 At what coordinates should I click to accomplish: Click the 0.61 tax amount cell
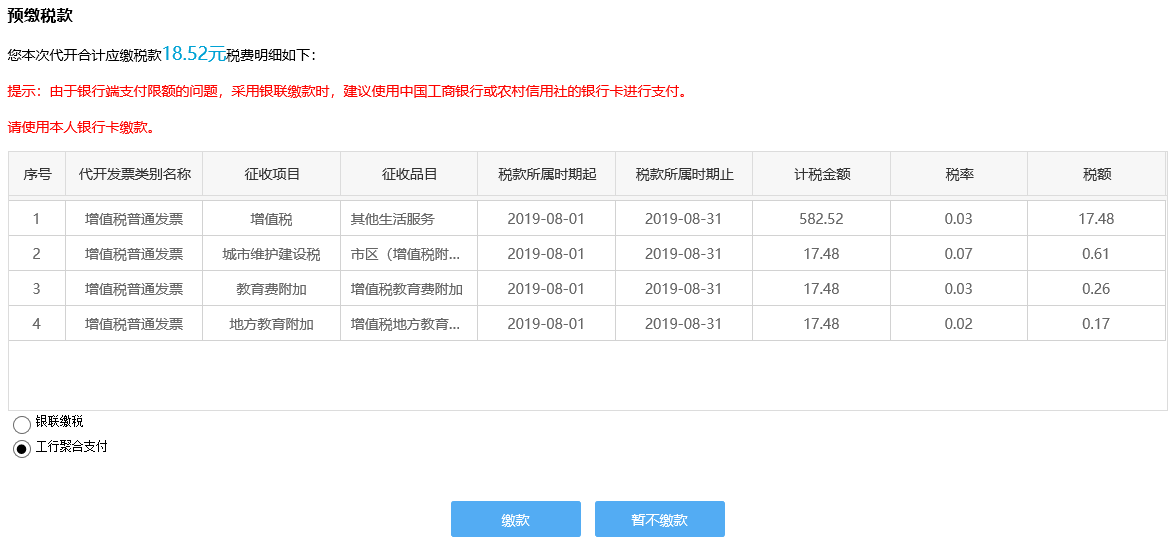(1096, 254)
